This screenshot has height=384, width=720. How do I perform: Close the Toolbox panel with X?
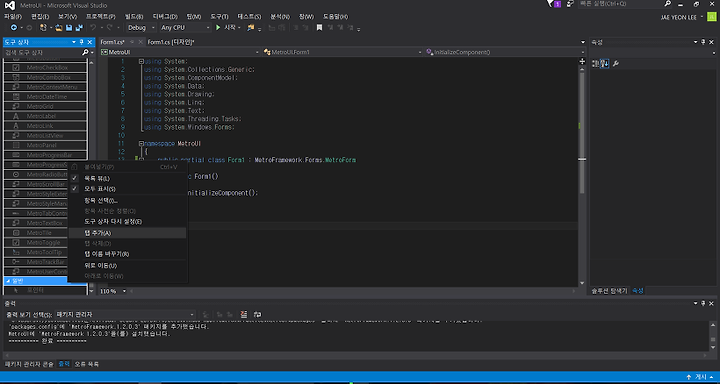(x=90, y=42)
